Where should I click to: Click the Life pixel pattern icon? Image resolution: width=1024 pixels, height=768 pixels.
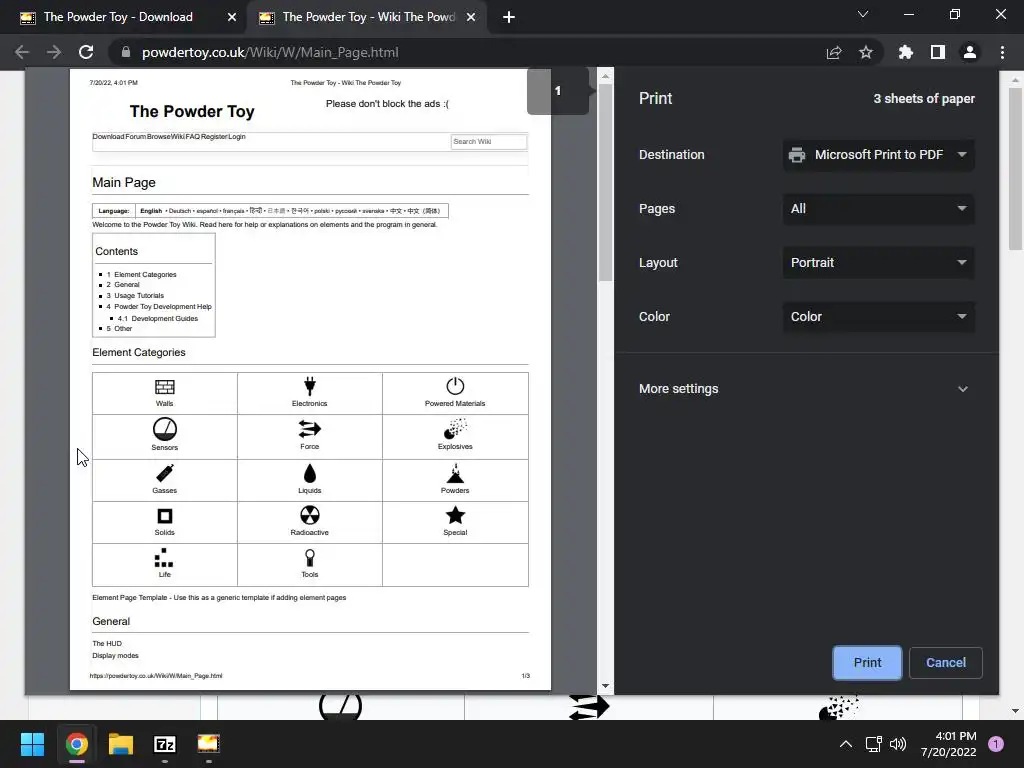[x=163, y=558]
